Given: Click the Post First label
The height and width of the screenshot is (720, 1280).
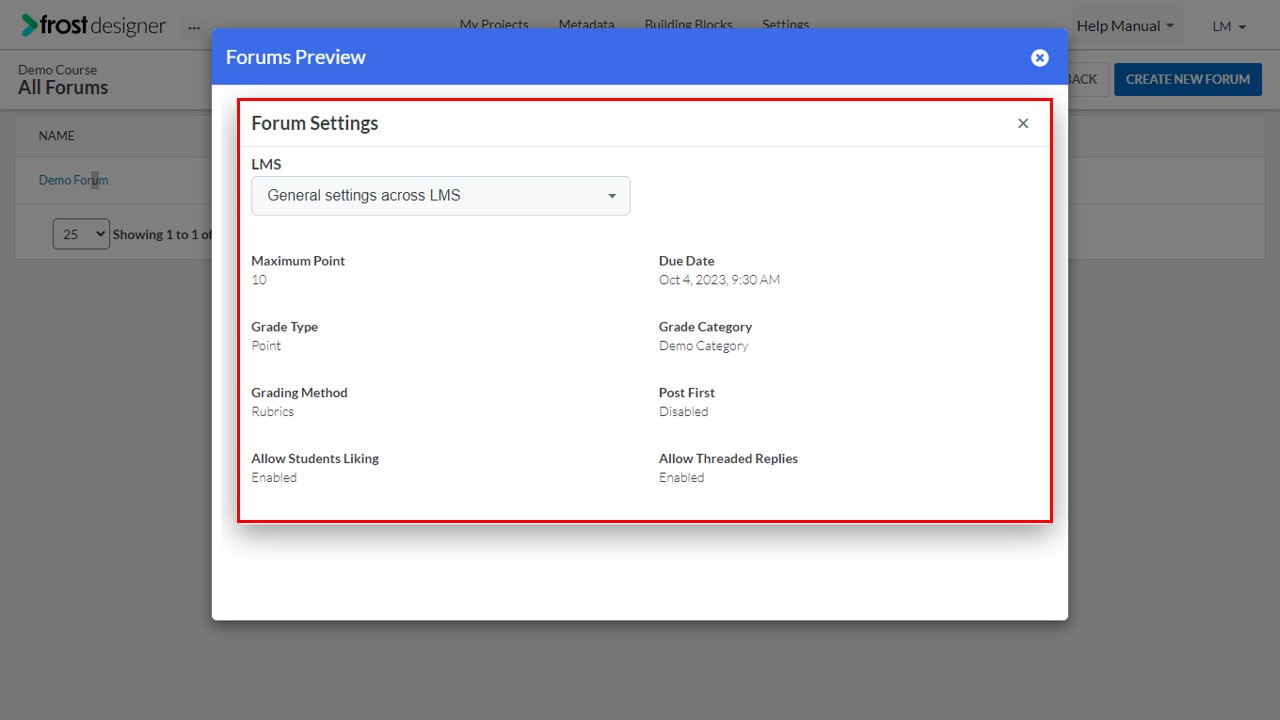Looking at the screenshot, I should pyautogui.click(x=687, y=393).
